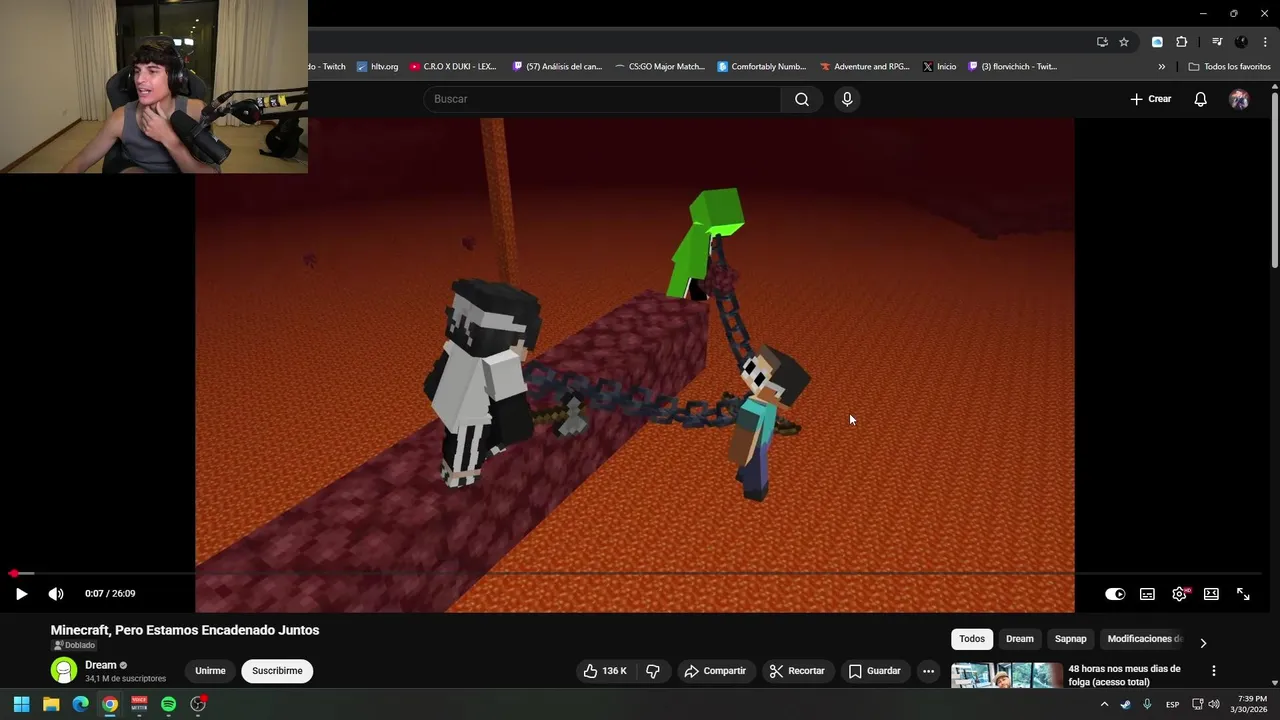Open the Chrome three-dot menu

coord(1264,42)
